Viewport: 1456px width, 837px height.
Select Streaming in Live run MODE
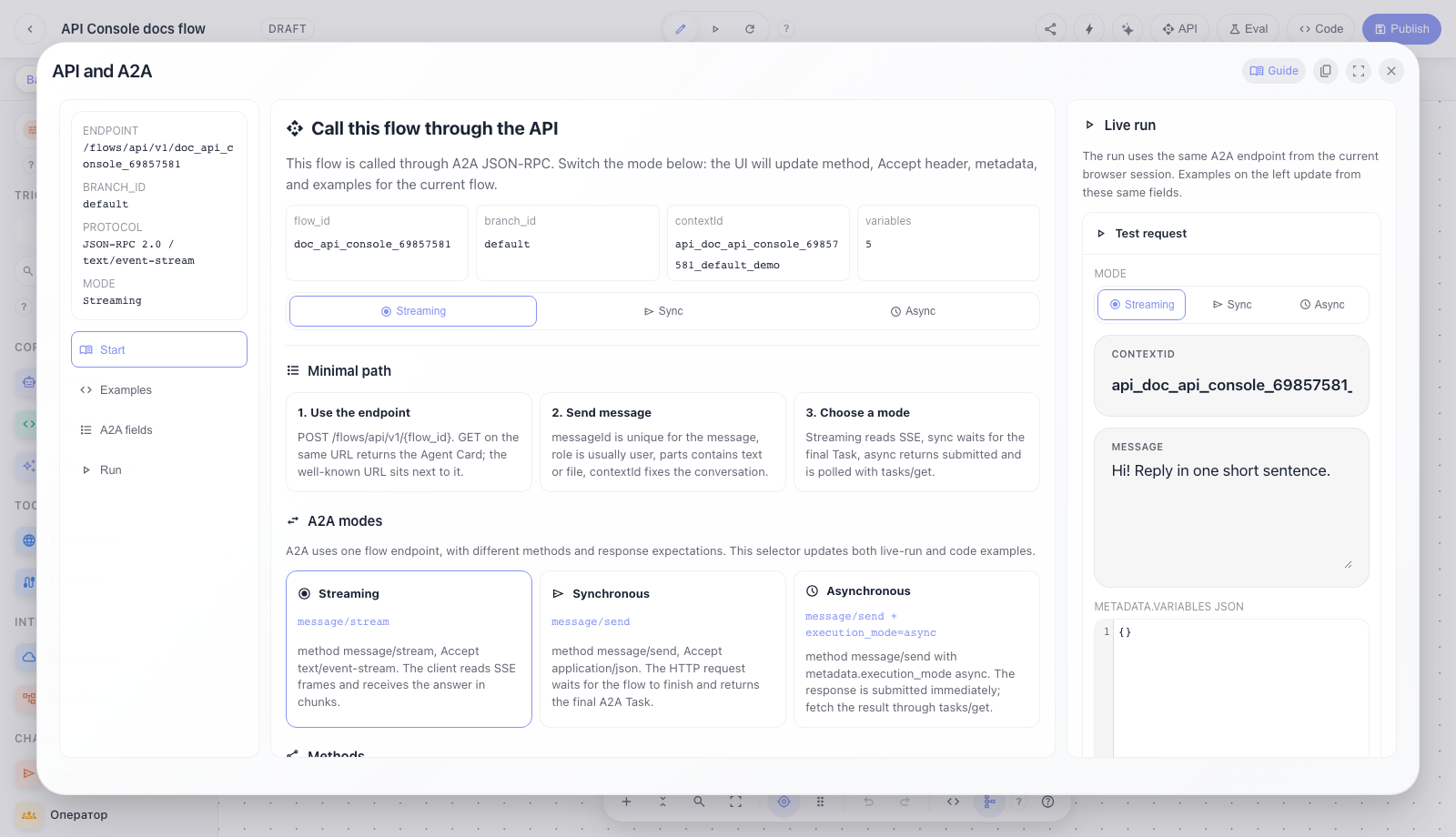coord(1141,305)
